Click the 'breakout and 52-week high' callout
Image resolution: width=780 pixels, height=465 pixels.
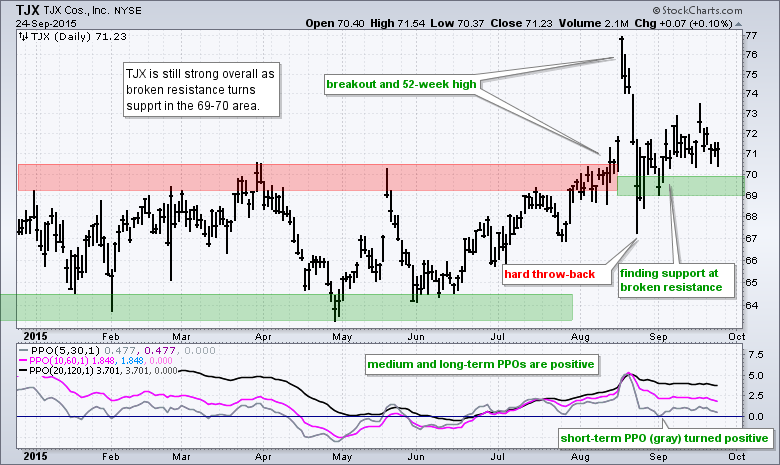(401, 84)
